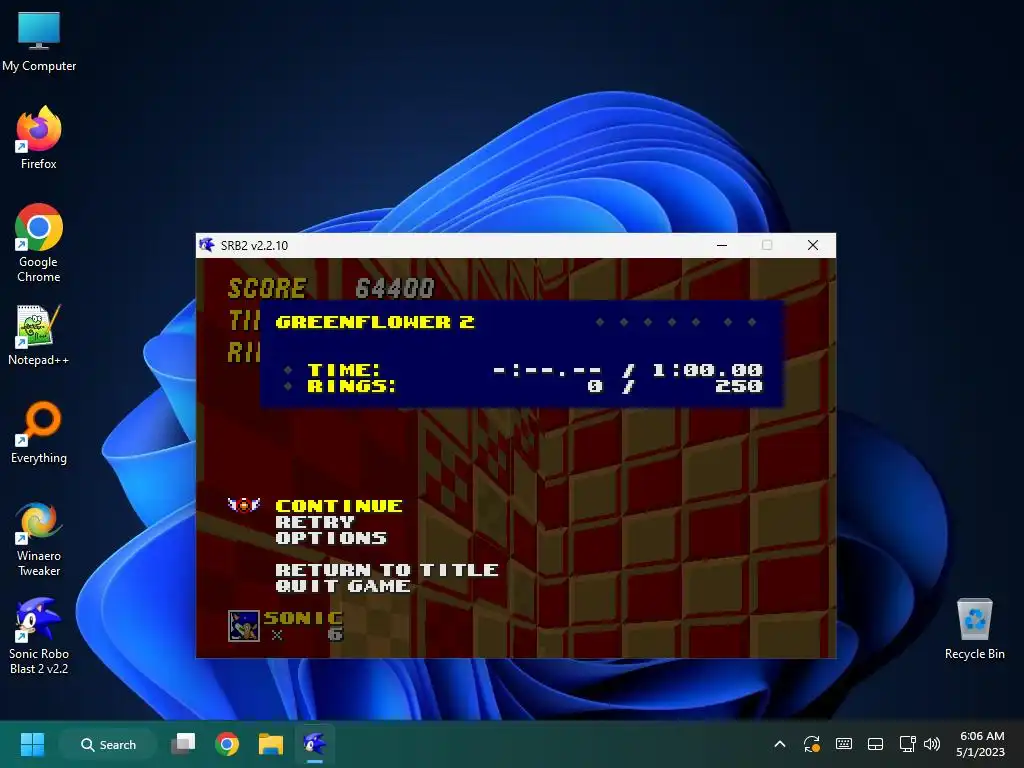Click the RINGS record label
Screen dimensions: 1024x768
point(351,386)
